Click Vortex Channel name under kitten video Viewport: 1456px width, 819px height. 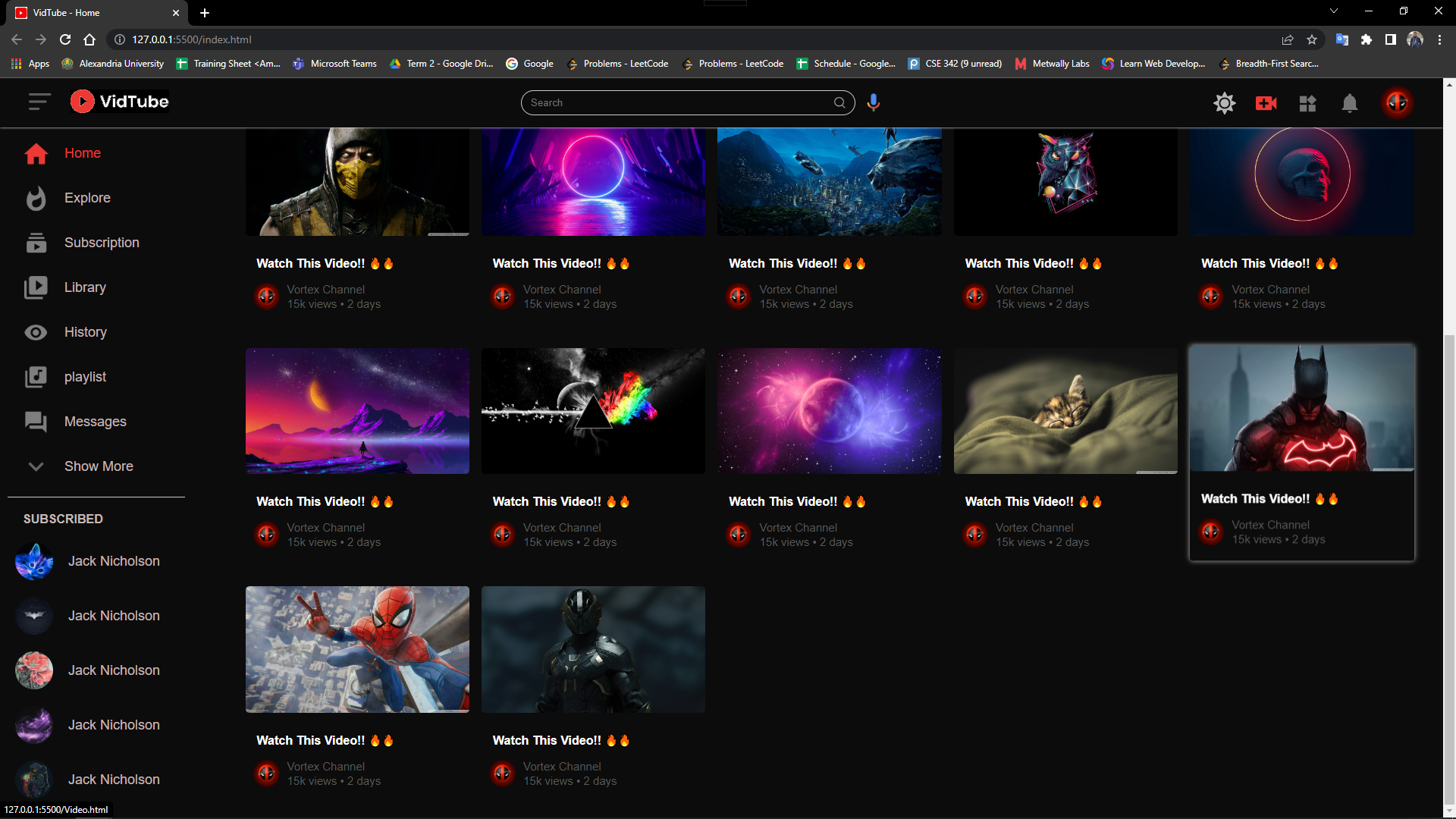(x=1034, y=528)
